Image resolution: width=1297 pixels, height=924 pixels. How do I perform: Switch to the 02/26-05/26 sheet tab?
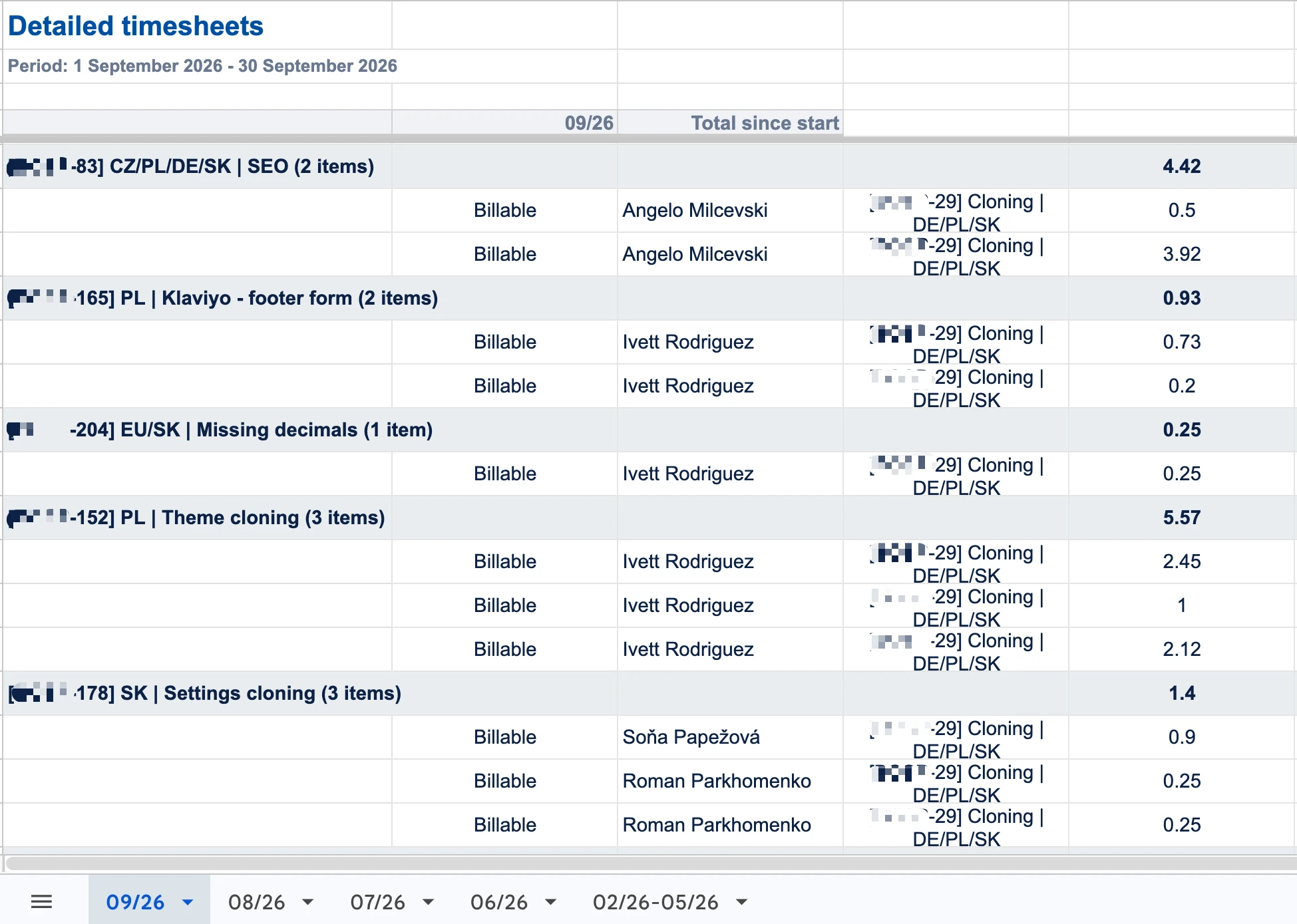[x=655, y=902]
